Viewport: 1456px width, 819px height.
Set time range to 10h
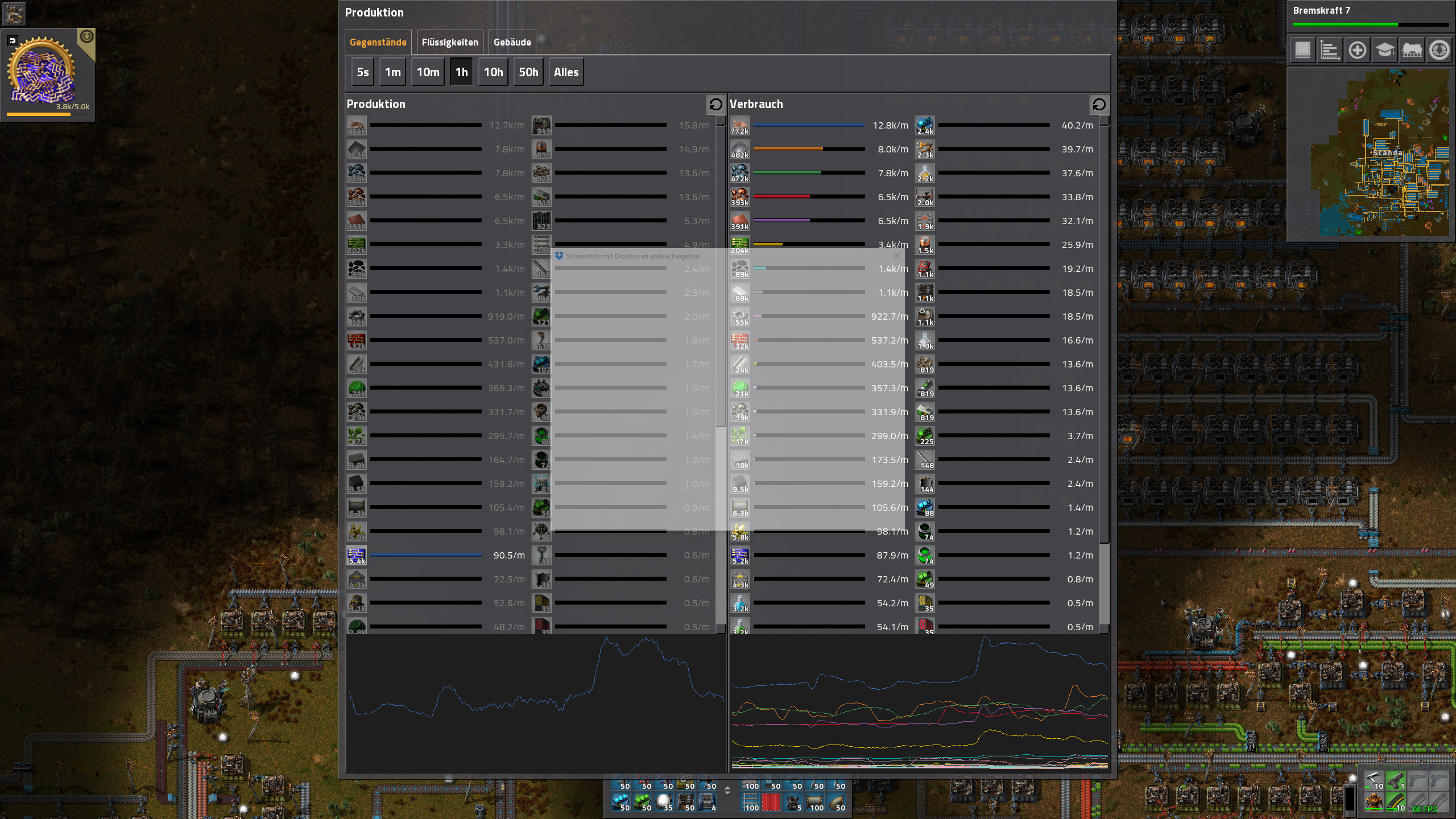493,72
